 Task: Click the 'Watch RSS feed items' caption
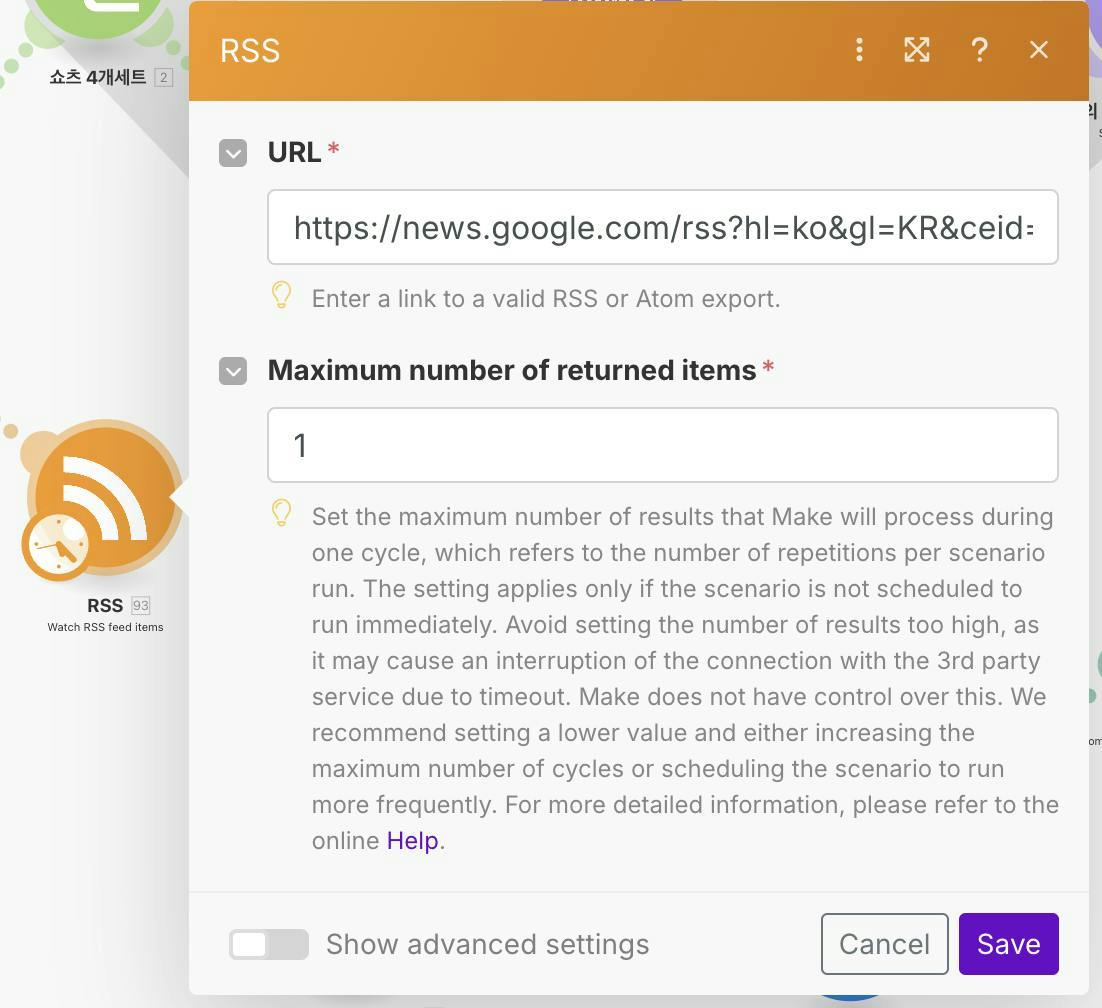point(105,627)
